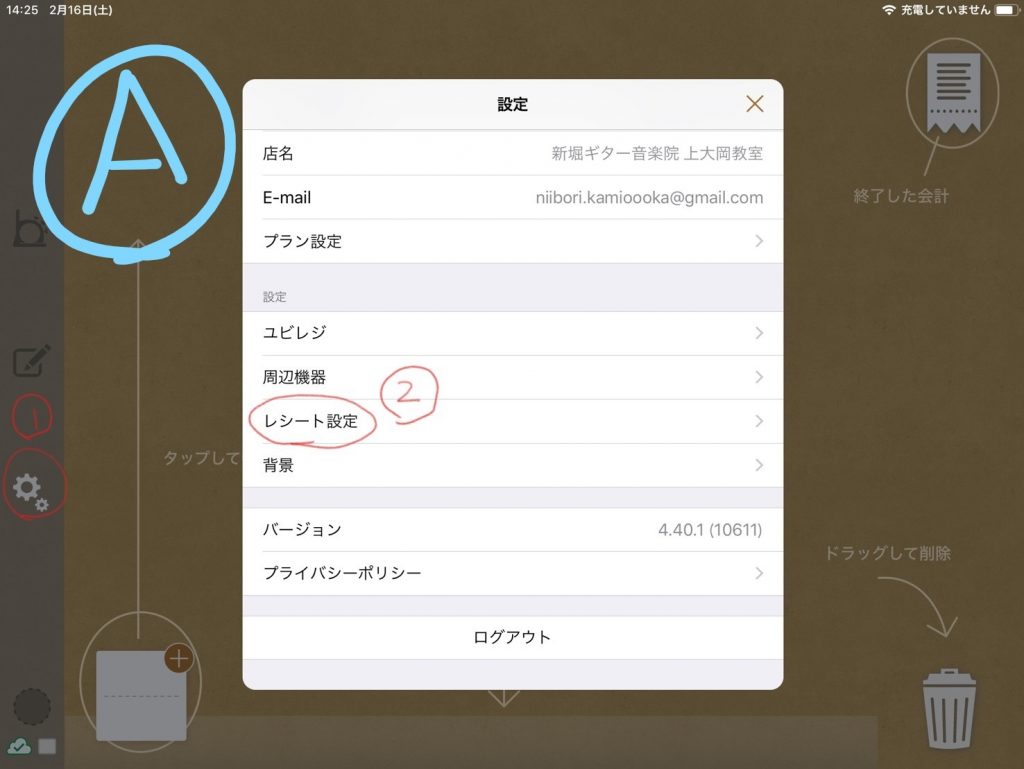Open the finished receipts icon (終了した会計)
The width and height of the screenshot is (1024, 769).
pyautogui.click(x=951, y=93)
